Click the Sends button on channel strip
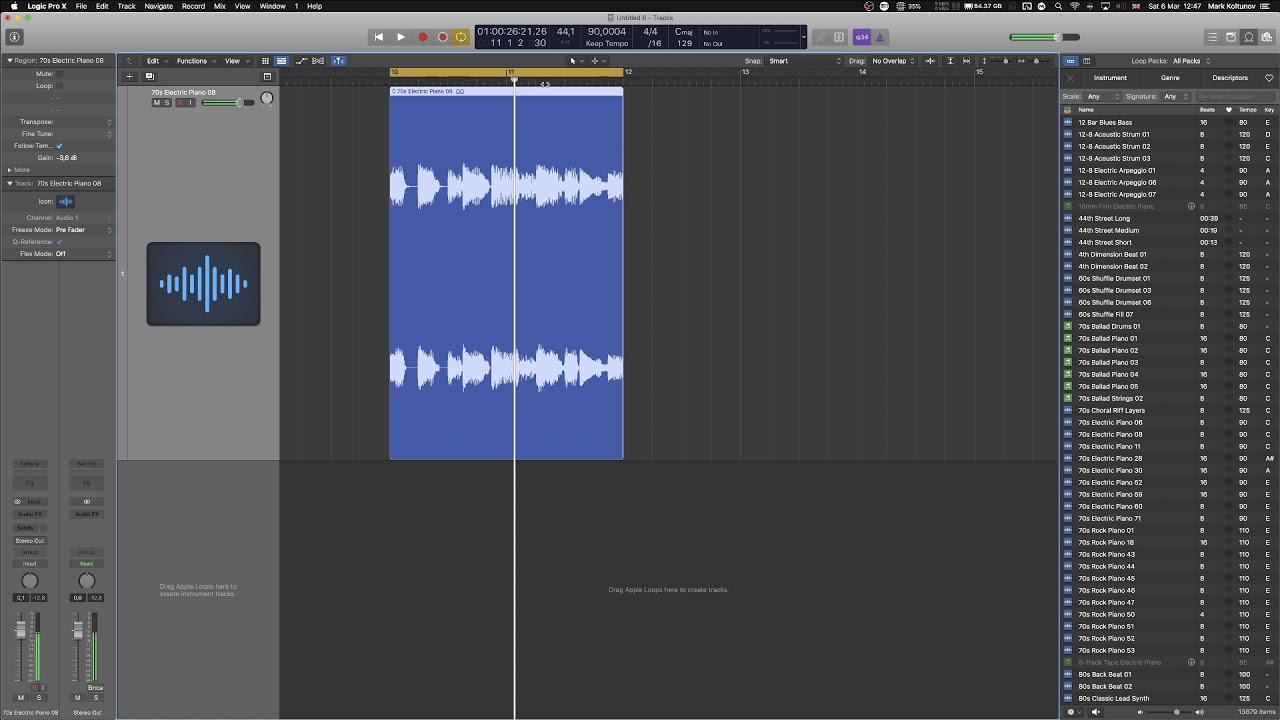Viewport: 1280px width, 720px height. [x=26, y=527]
